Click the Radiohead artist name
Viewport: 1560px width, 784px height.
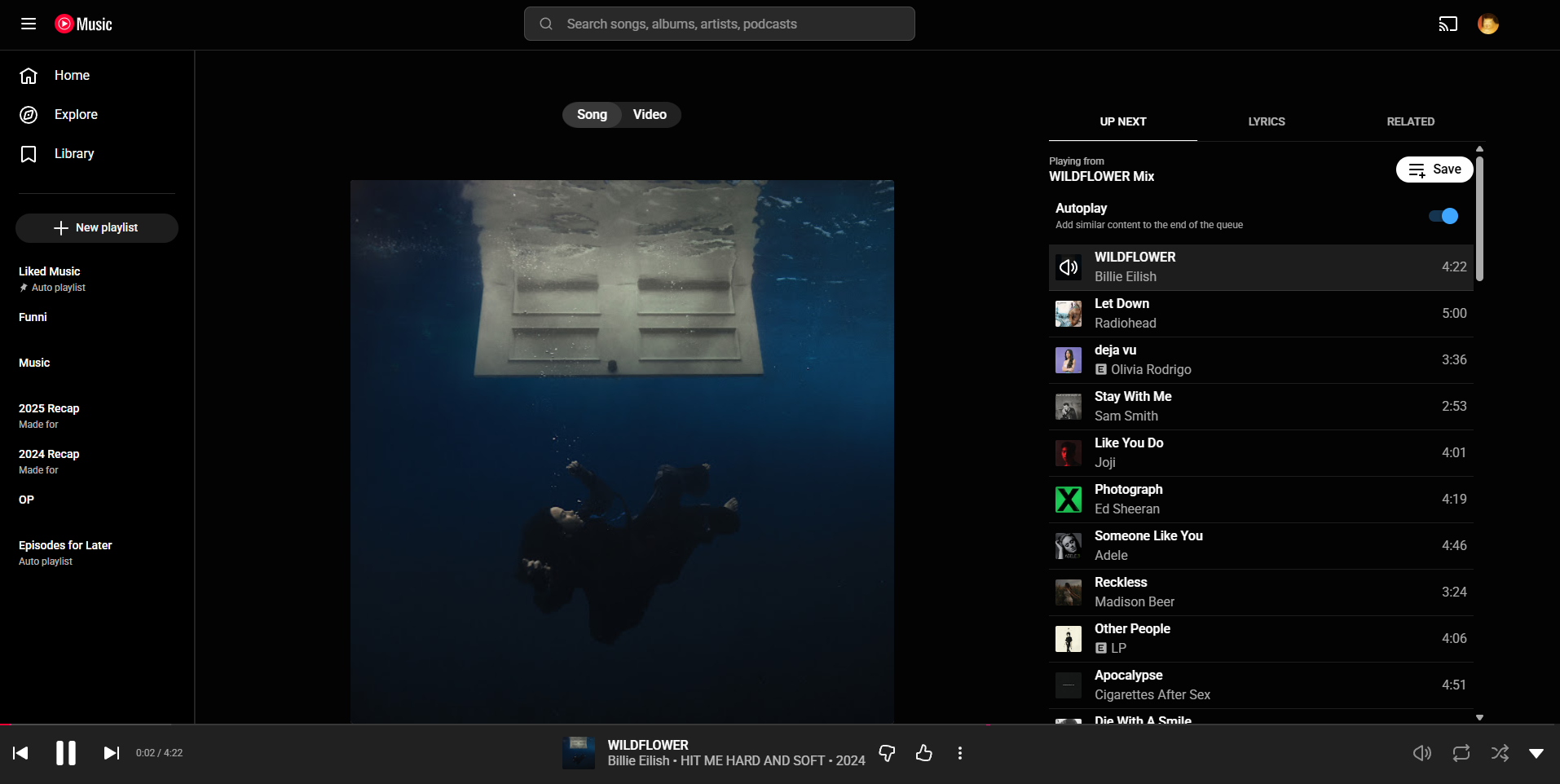[x=1125, y=323]
